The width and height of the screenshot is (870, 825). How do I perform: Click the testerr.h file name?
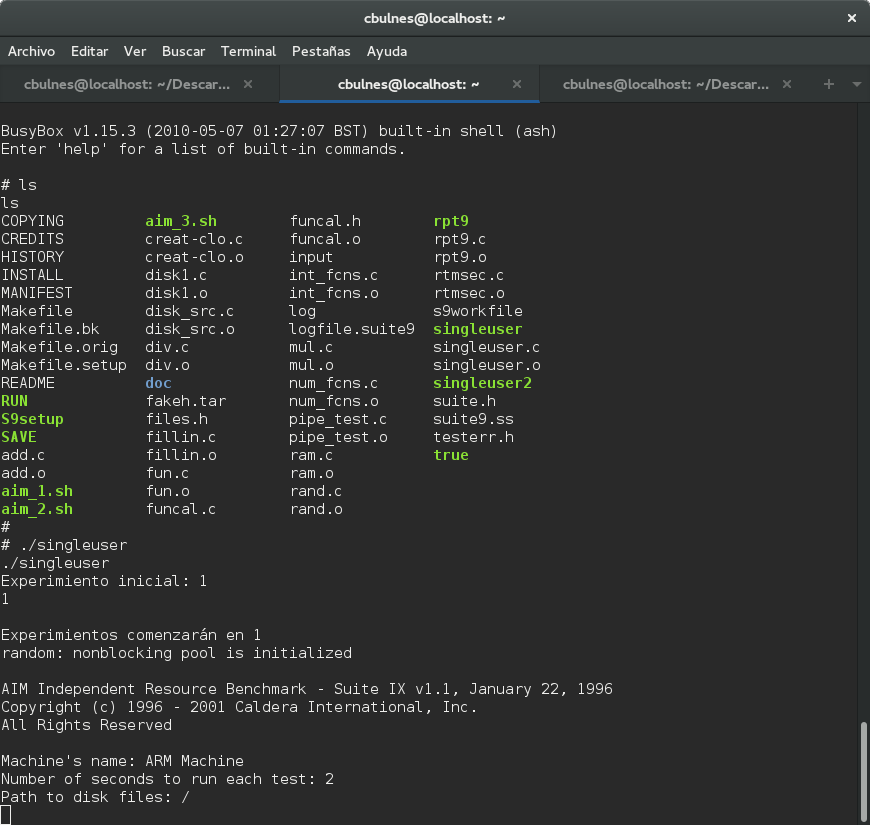point(473,437)
